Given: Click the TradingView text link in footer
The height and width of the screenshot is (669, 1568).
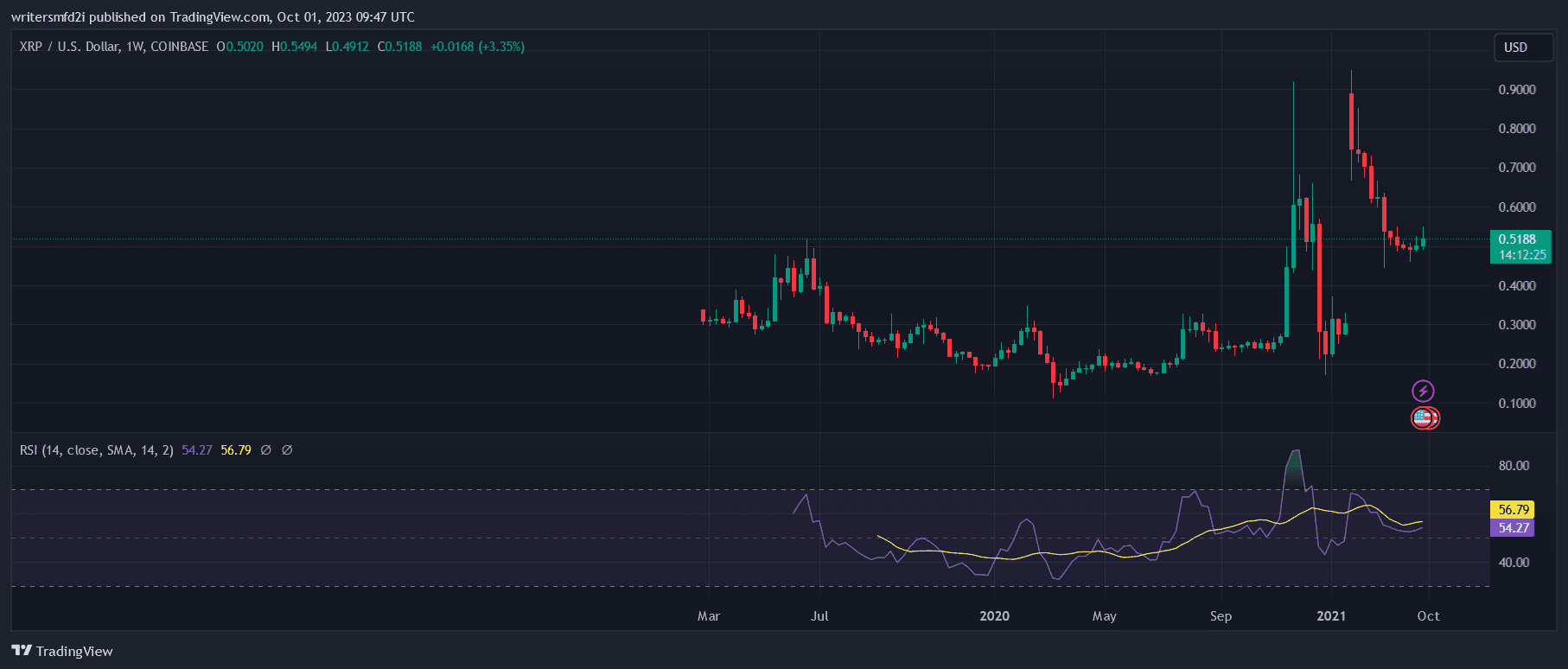Looking at the screenshot, I should tap(74, 652).
